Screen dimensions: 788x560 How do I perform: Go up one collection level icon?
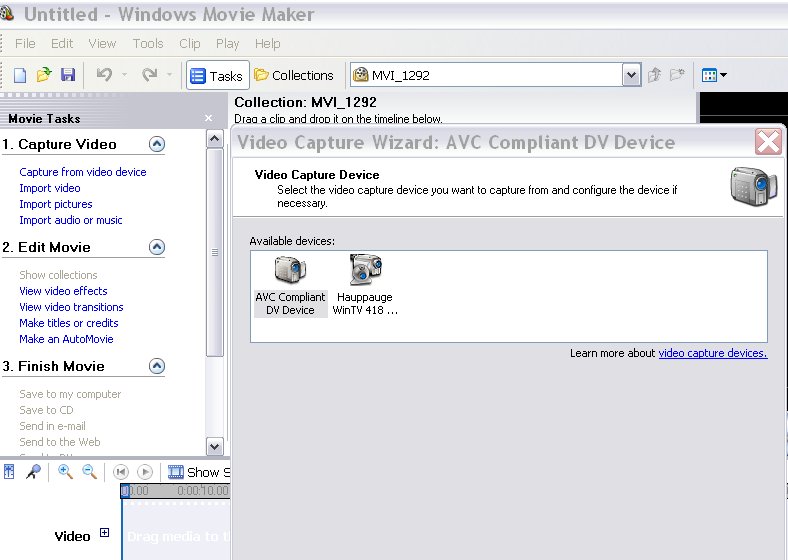654,75
